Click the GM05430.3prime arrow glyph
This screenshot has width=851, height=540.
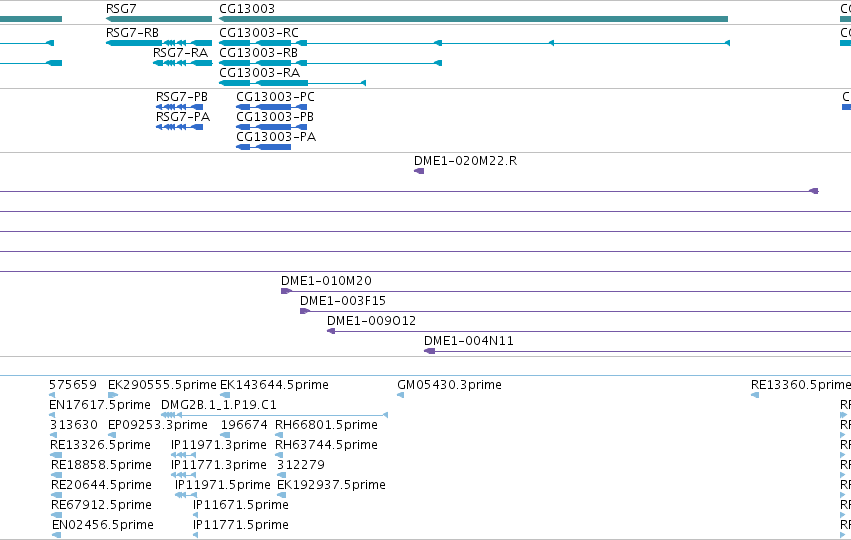[x=401, y=395]
